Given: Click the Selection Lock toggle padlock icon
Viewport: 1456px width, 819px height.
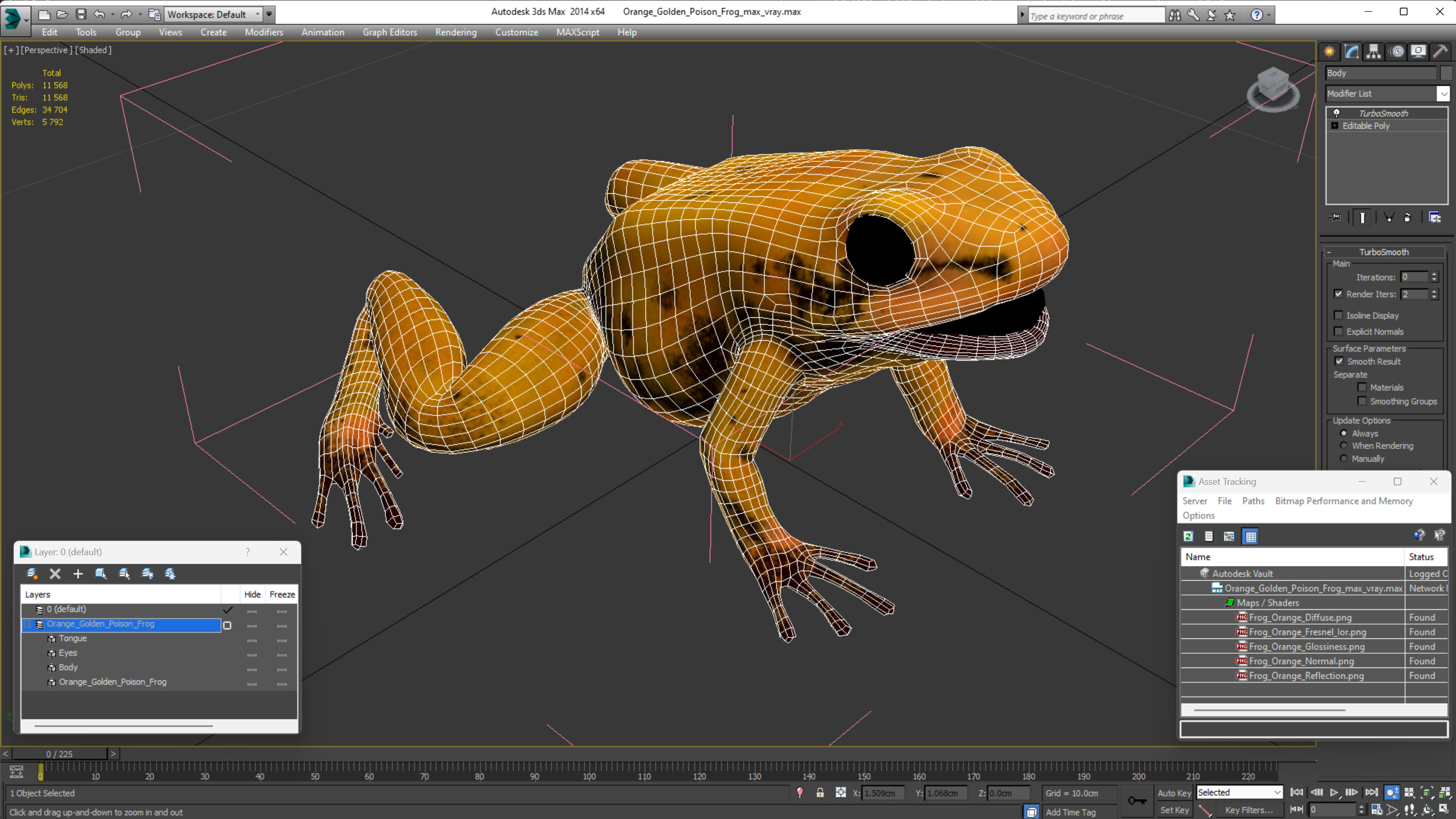Looking at the screenshot, I should tap(820, 793).
